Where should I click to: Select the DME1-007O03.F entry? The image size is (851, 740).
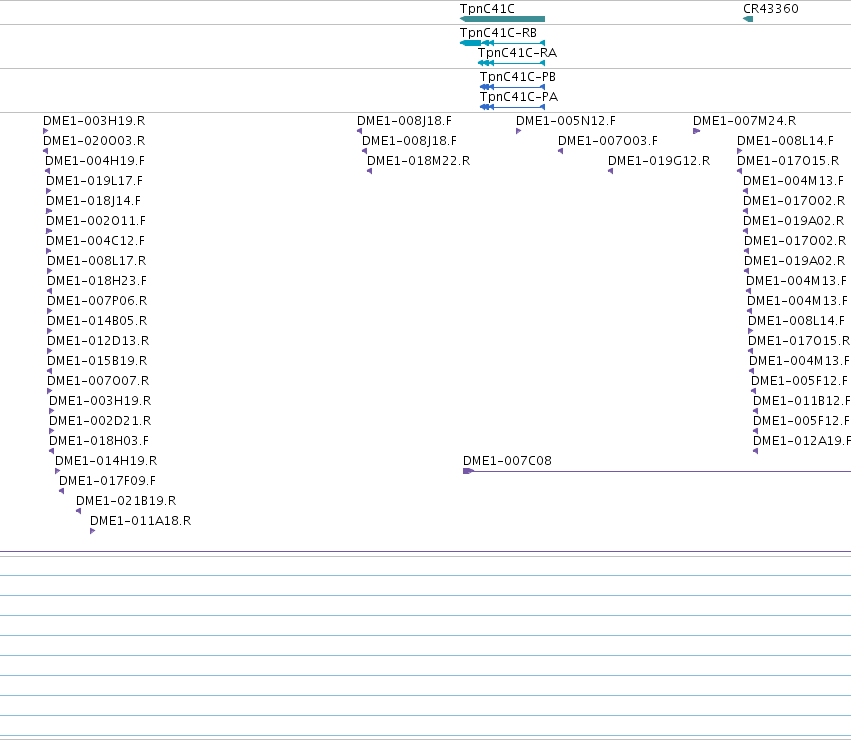click(x=608, y=141)
